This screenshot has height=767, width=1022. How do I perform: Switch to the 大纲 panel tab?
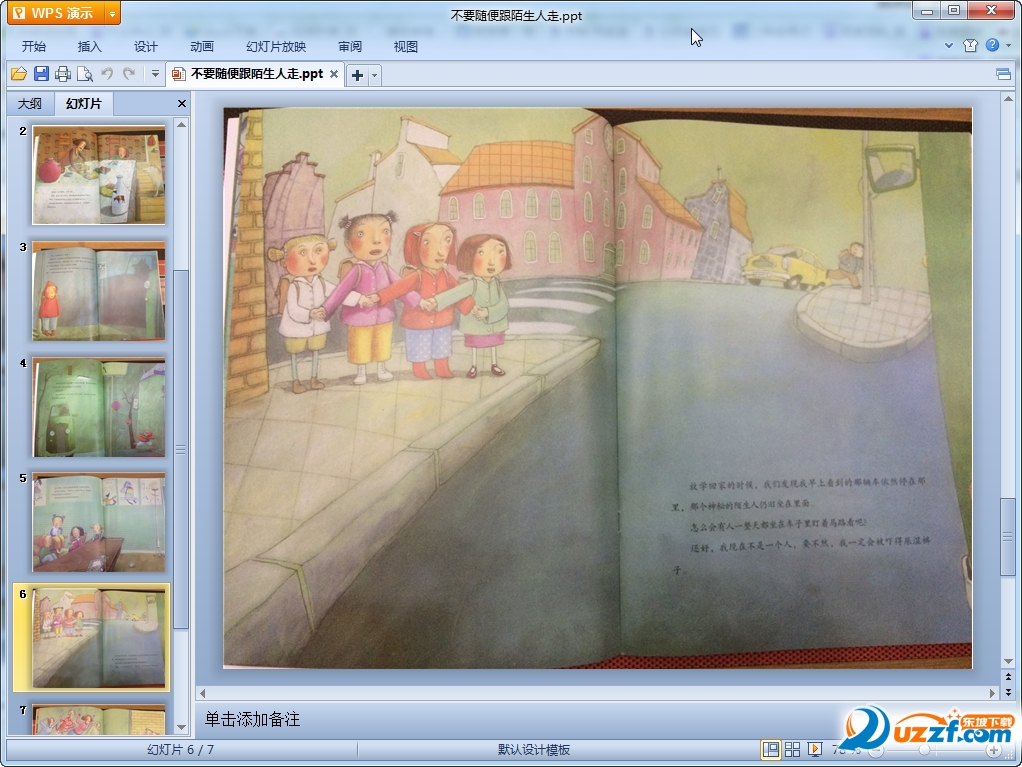coord(30,104)
